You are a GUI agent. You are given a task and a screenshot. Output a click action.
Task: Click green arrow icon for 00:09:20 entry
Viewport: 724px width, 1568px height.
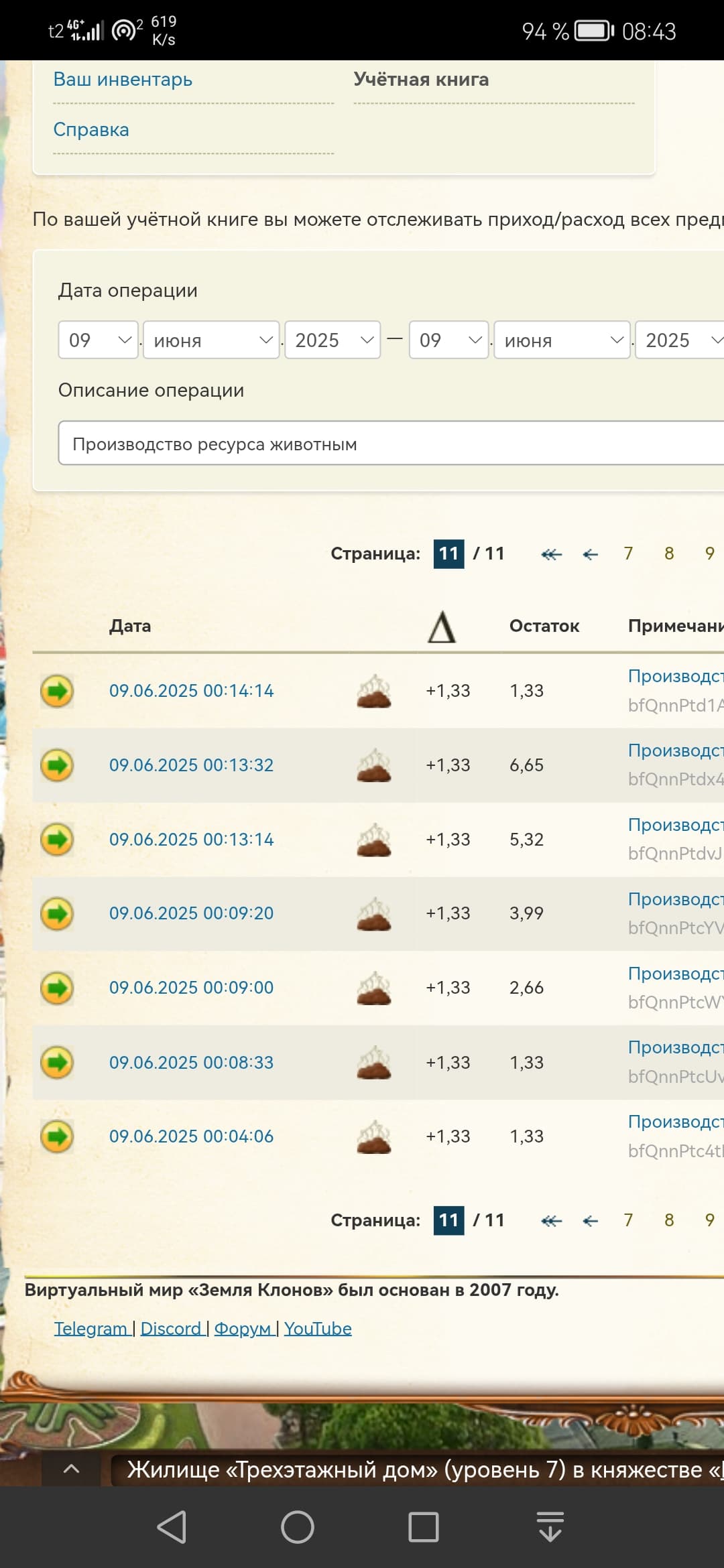click(57, 913)
